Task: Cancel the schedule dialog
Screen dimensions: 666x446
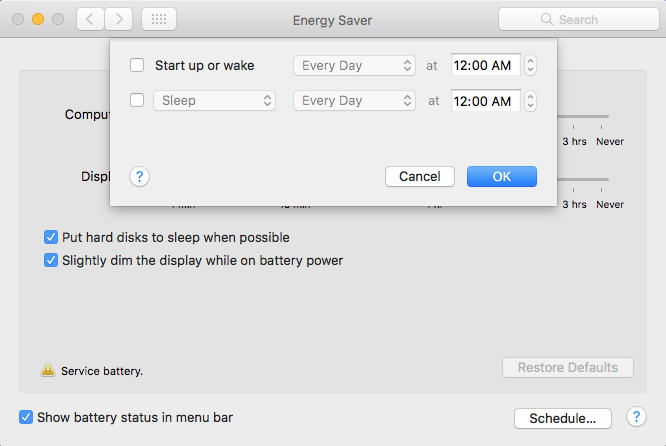Action: pos(420,176)
